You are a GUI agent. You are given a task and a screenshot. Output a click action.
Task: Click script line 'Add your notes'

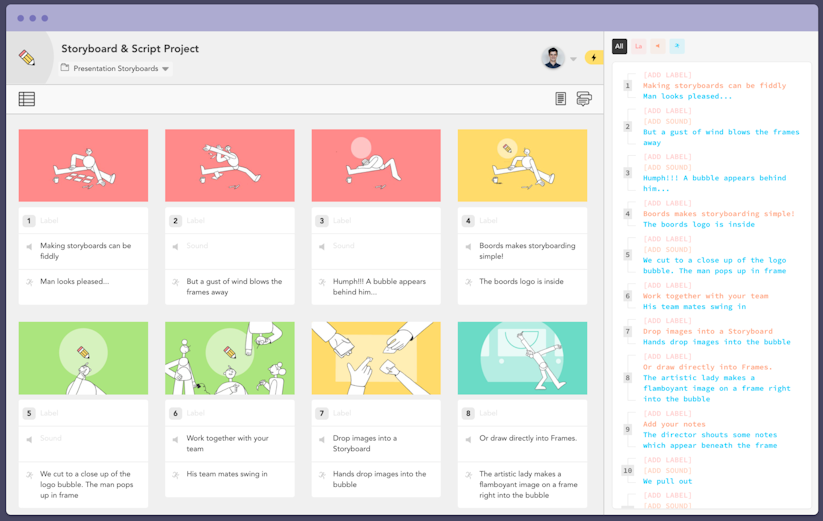[674, 424]
